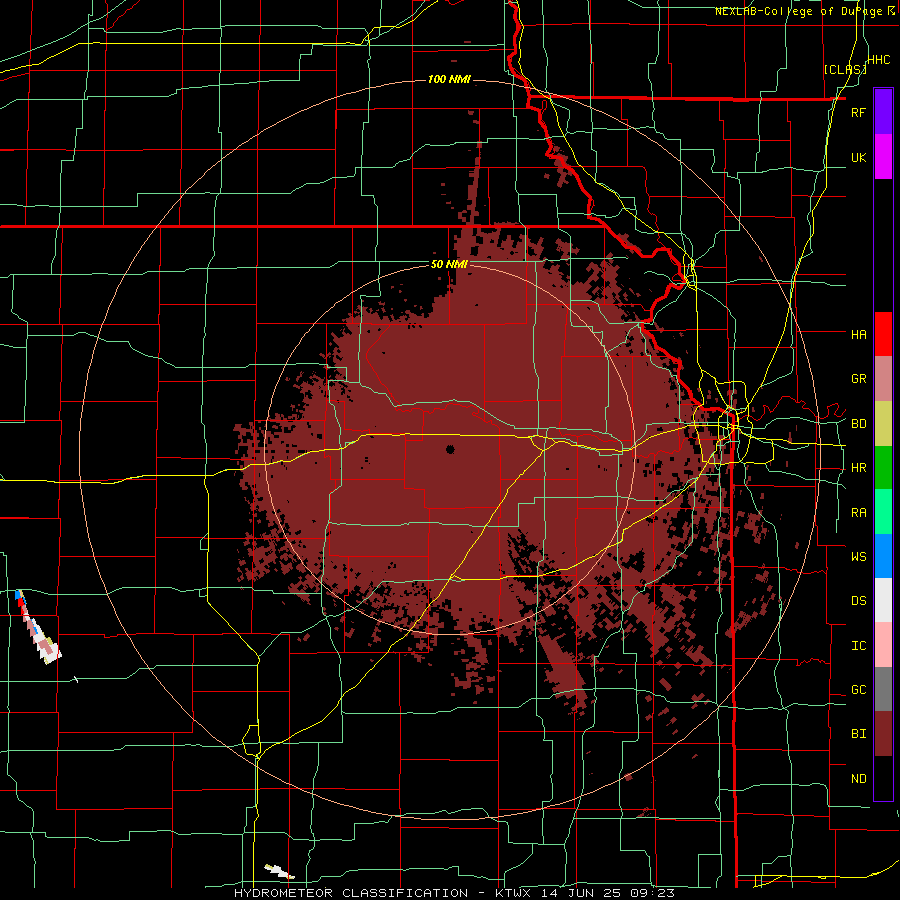The image size is (900, 900).
Task: Click the WS blue legend swatch
Action: (883, 556)
